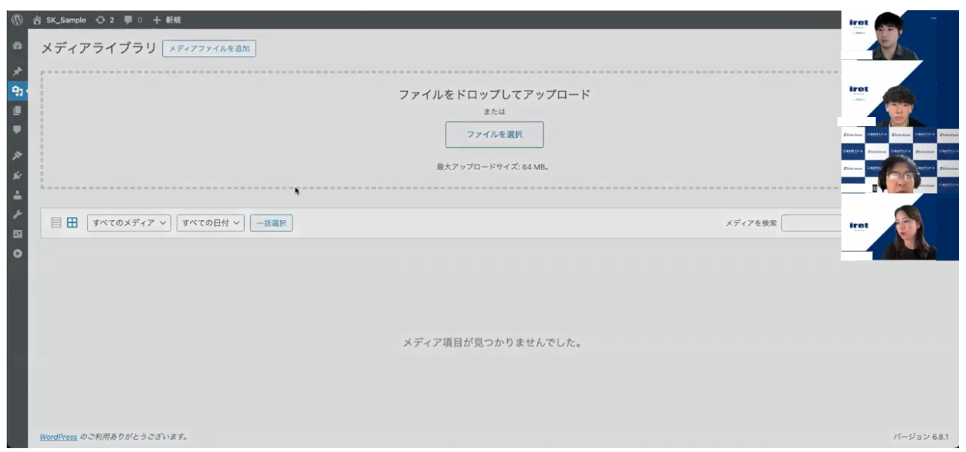The width and height of the screenshot is (966, 452).
Task: Click the メディアファイルを追加 button
Action: tap(209, 48)
